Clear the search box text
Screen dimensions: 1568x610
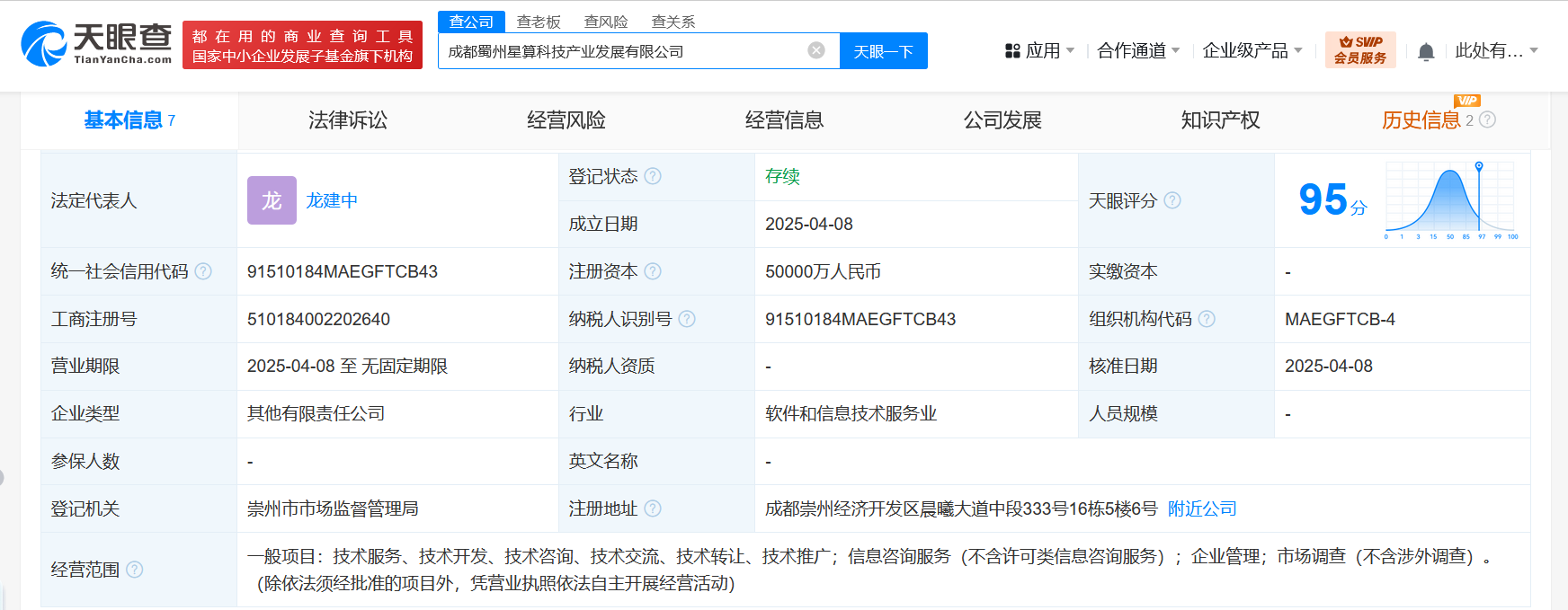click(x=815, y=50)
